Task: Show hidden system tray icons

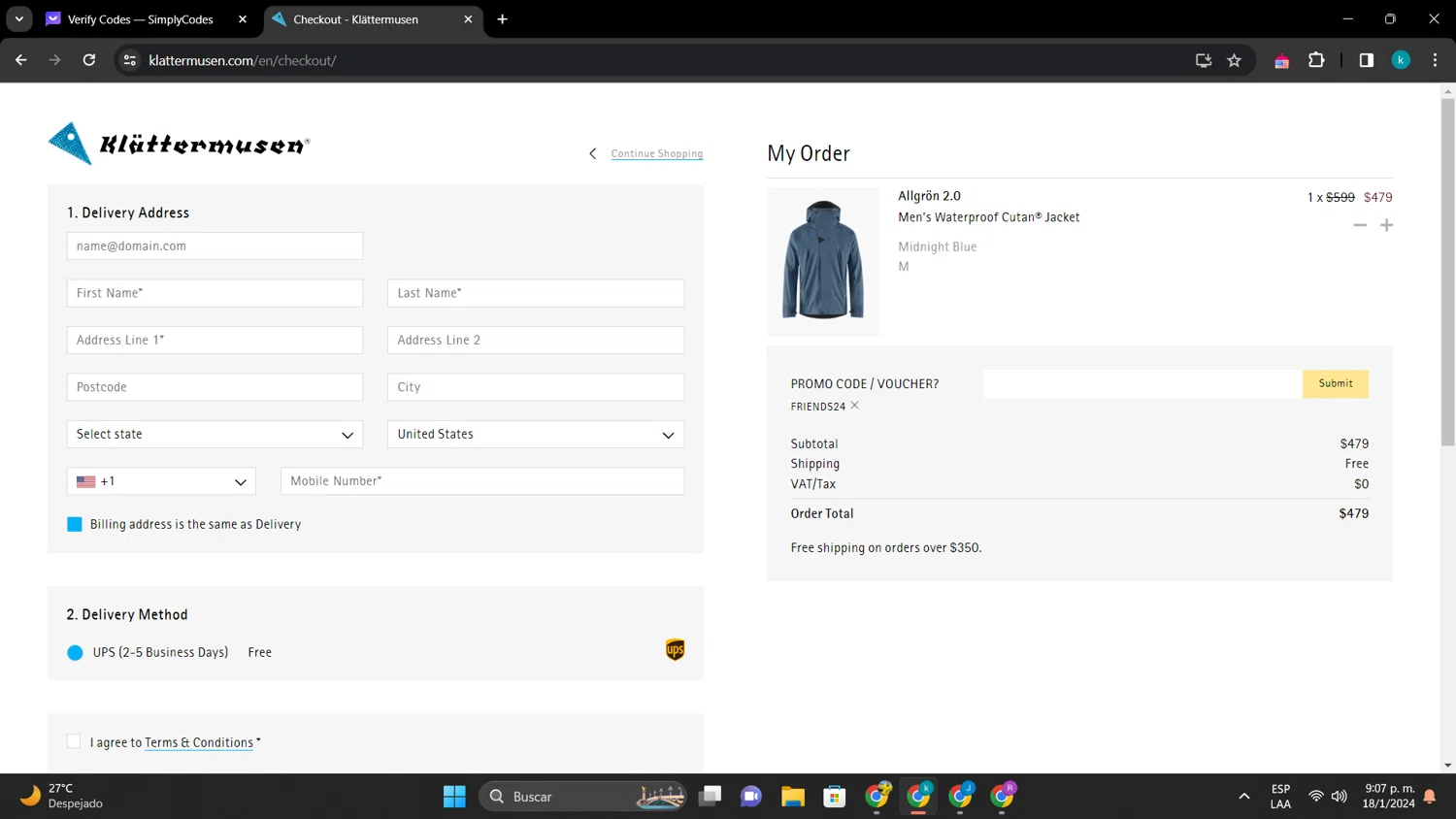Action: (x=1243, y=797)
